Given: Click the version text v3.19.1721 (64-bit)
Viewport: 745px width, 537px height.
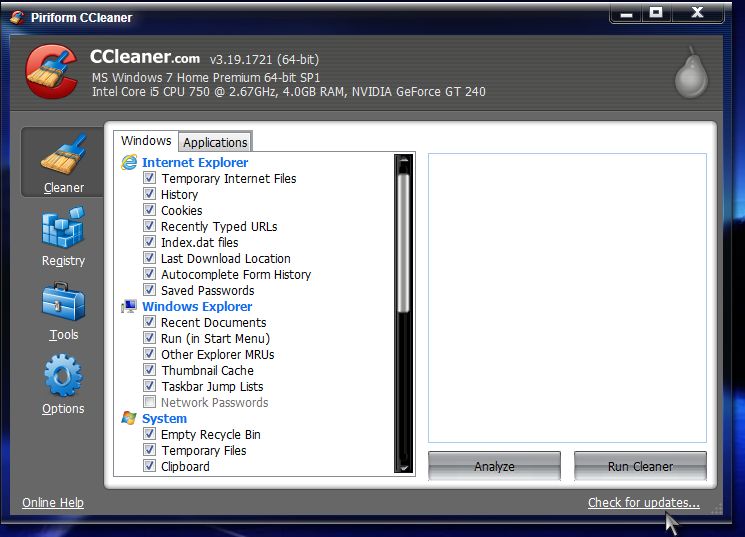Looking at the screenshot, I should click(x=264, y=59).
